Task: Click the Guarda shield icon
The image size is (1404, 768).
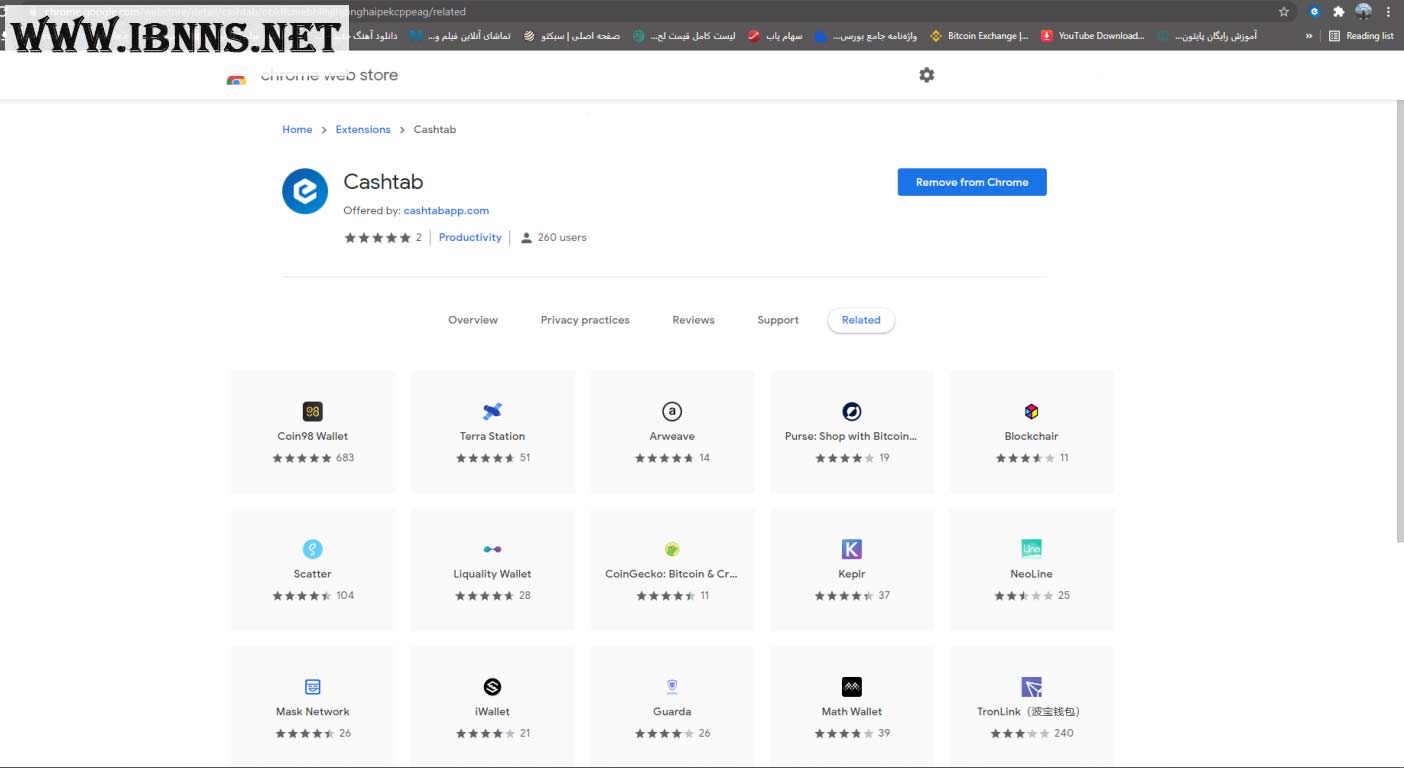Action: [x=672, y=687]
